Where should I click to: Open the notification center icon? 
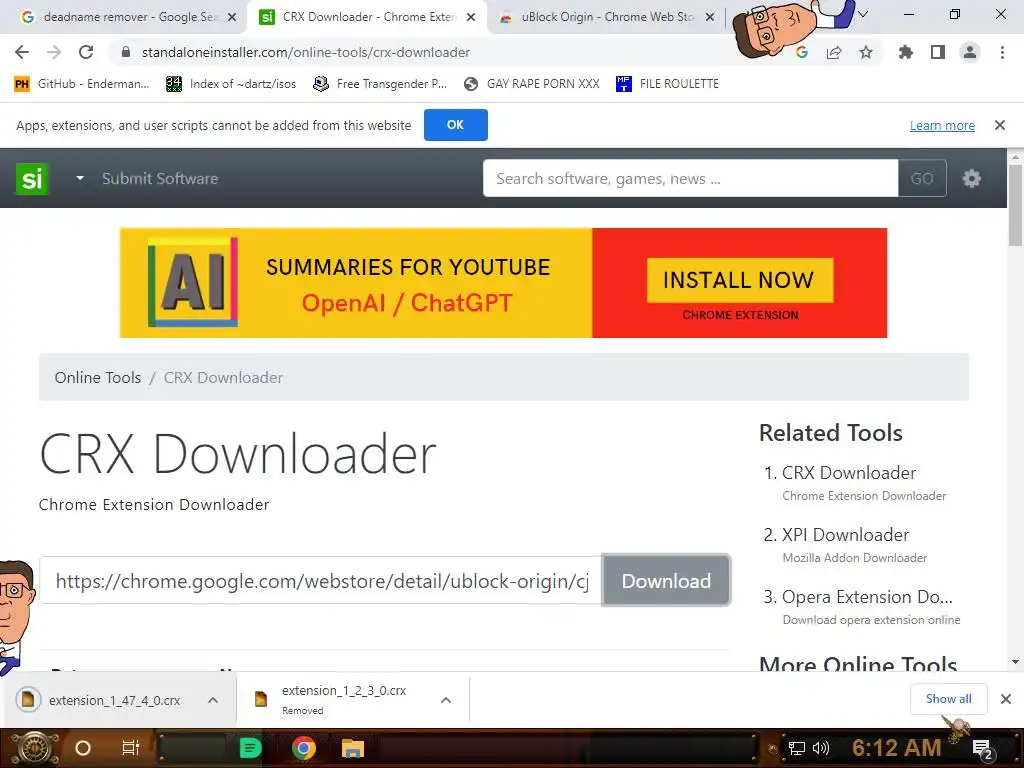pos(983,749)
